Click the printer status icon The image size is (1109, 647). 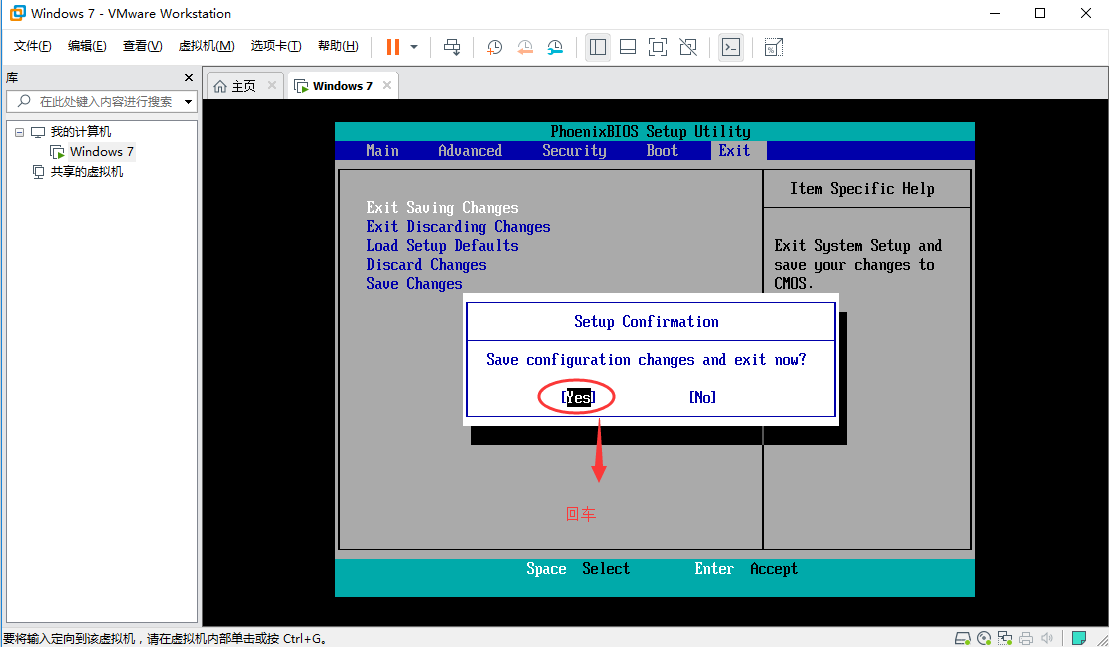tap(1026, 639)
